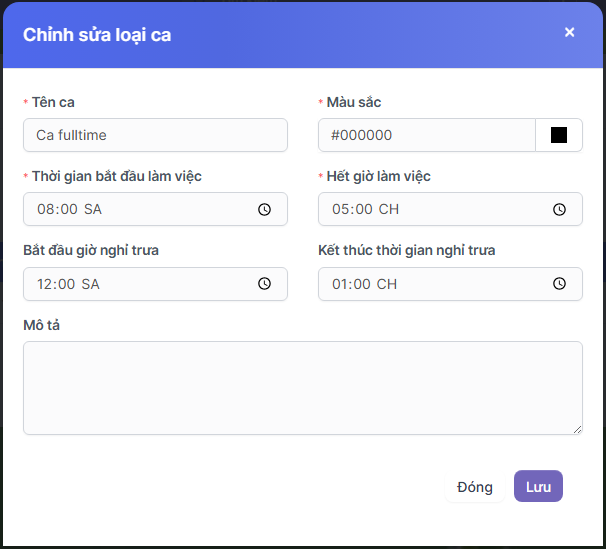Click the 'Đóng' button
606x549 pixels.
pos(475,487)
